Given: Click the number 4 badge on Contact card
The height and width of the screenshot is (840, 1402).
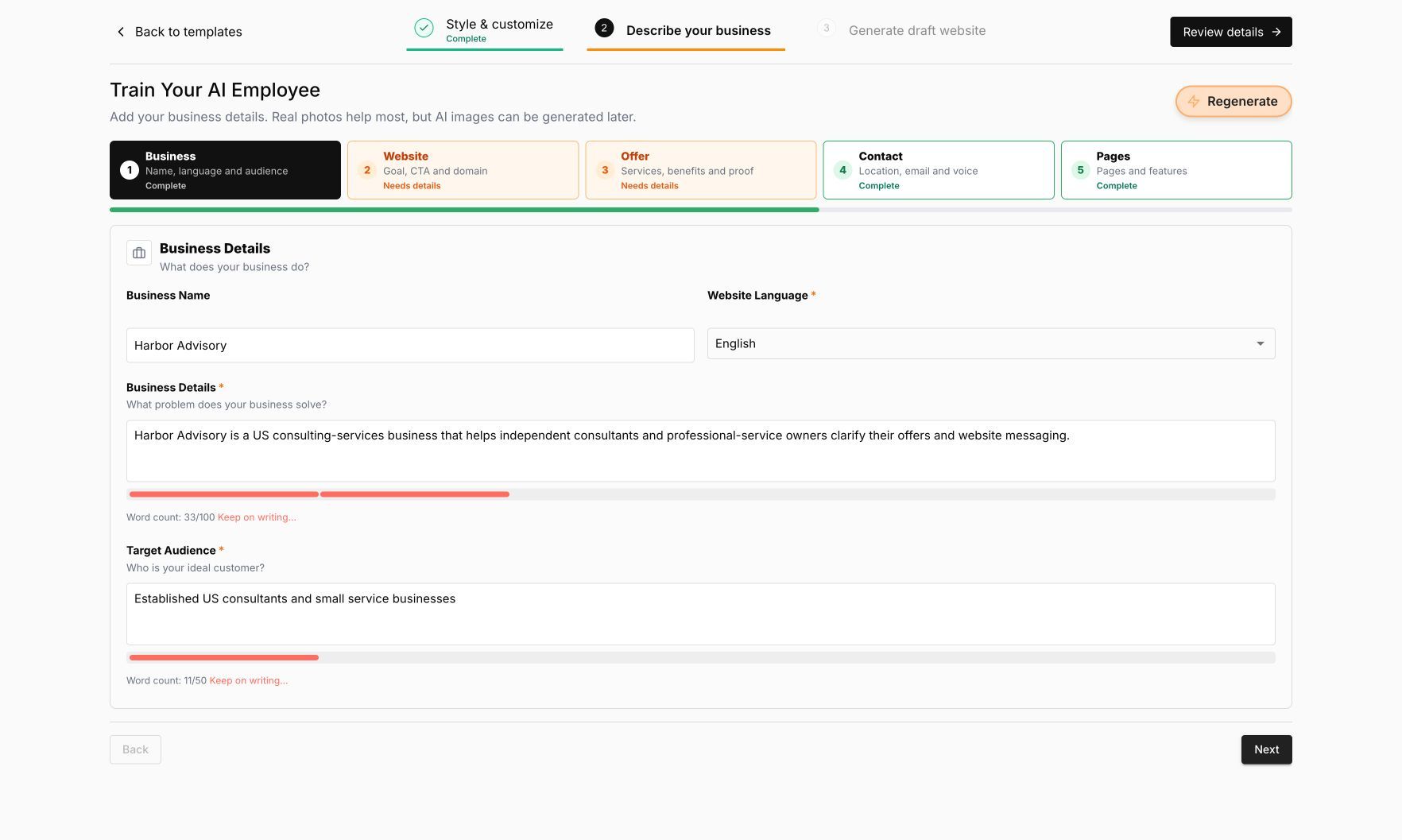Looking at the screenshot, I should pos(842,170).
